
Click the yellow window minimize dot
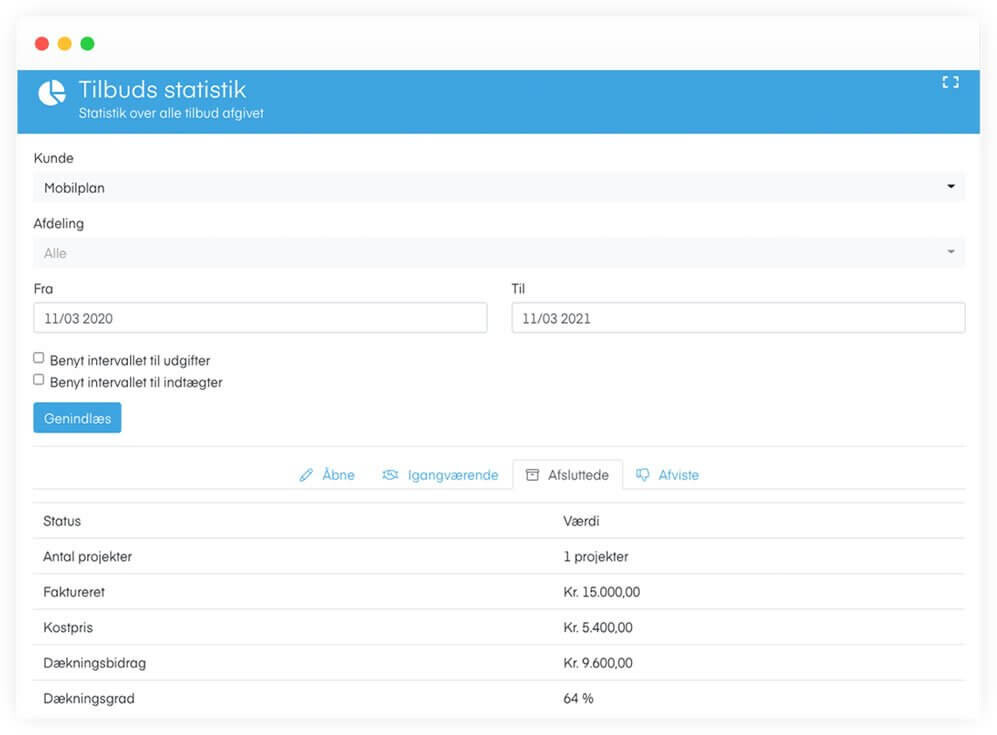[64, 44]
